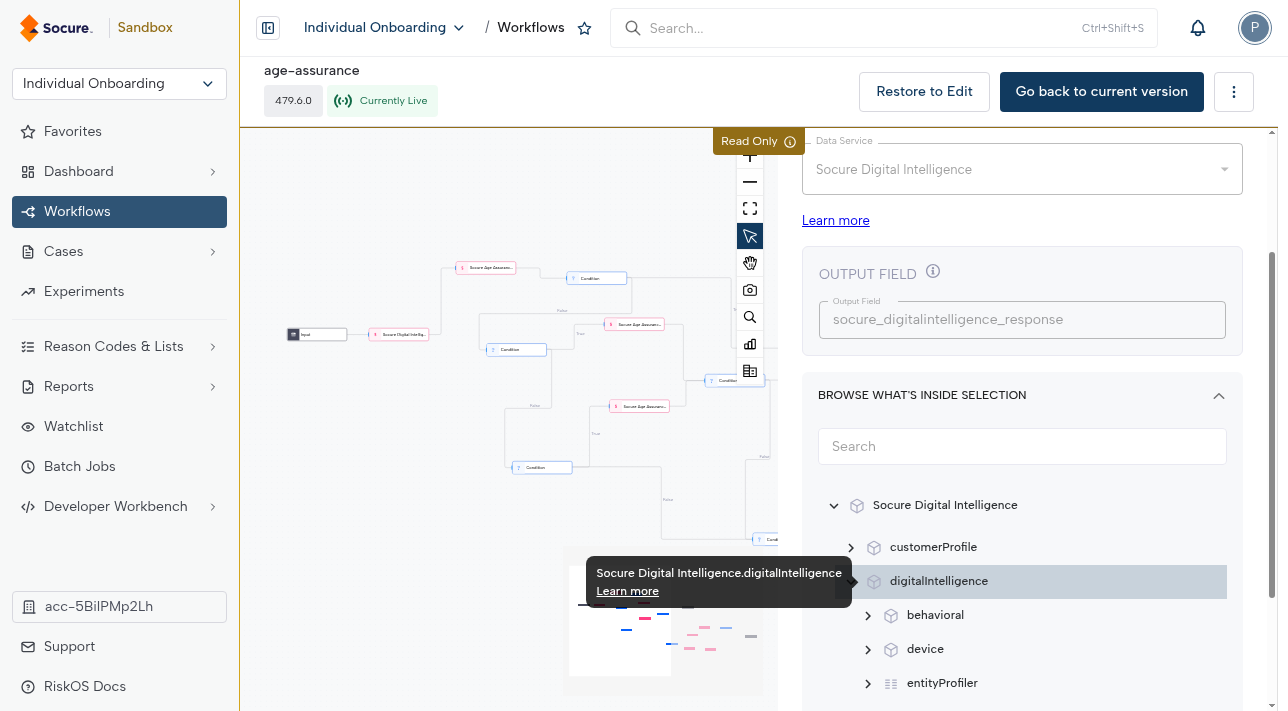Expand the device tree node
The image size is (1288, 711).
pos(868,650)
